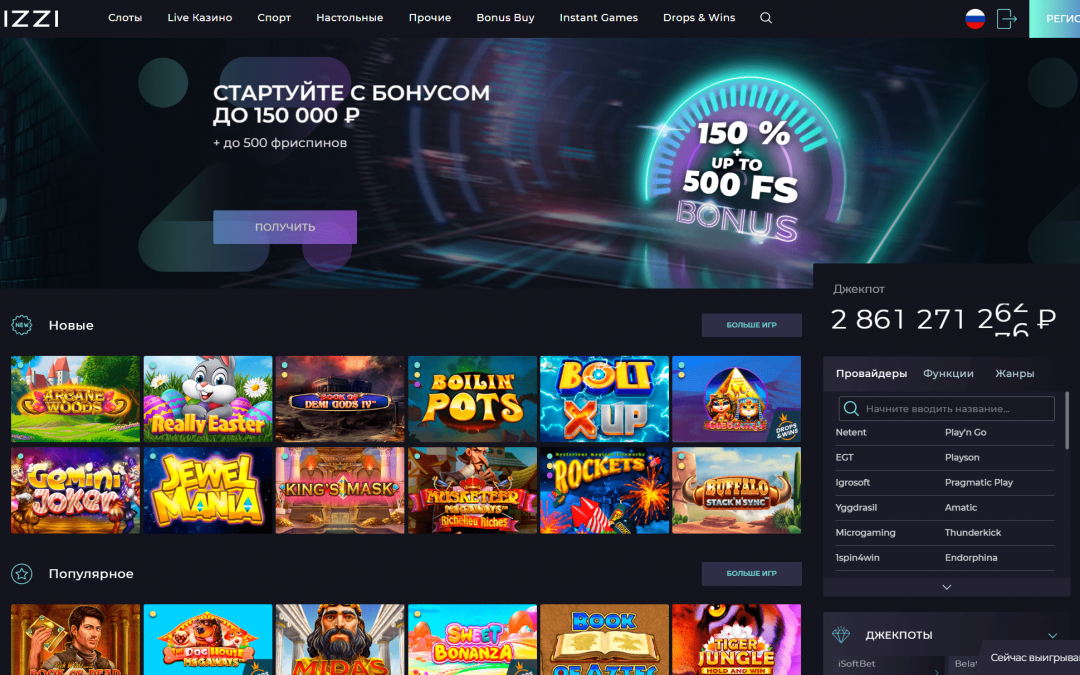The image size is (1080, 675).
Task: Click the provider list scrollbar
Action: click(1067, 420)
